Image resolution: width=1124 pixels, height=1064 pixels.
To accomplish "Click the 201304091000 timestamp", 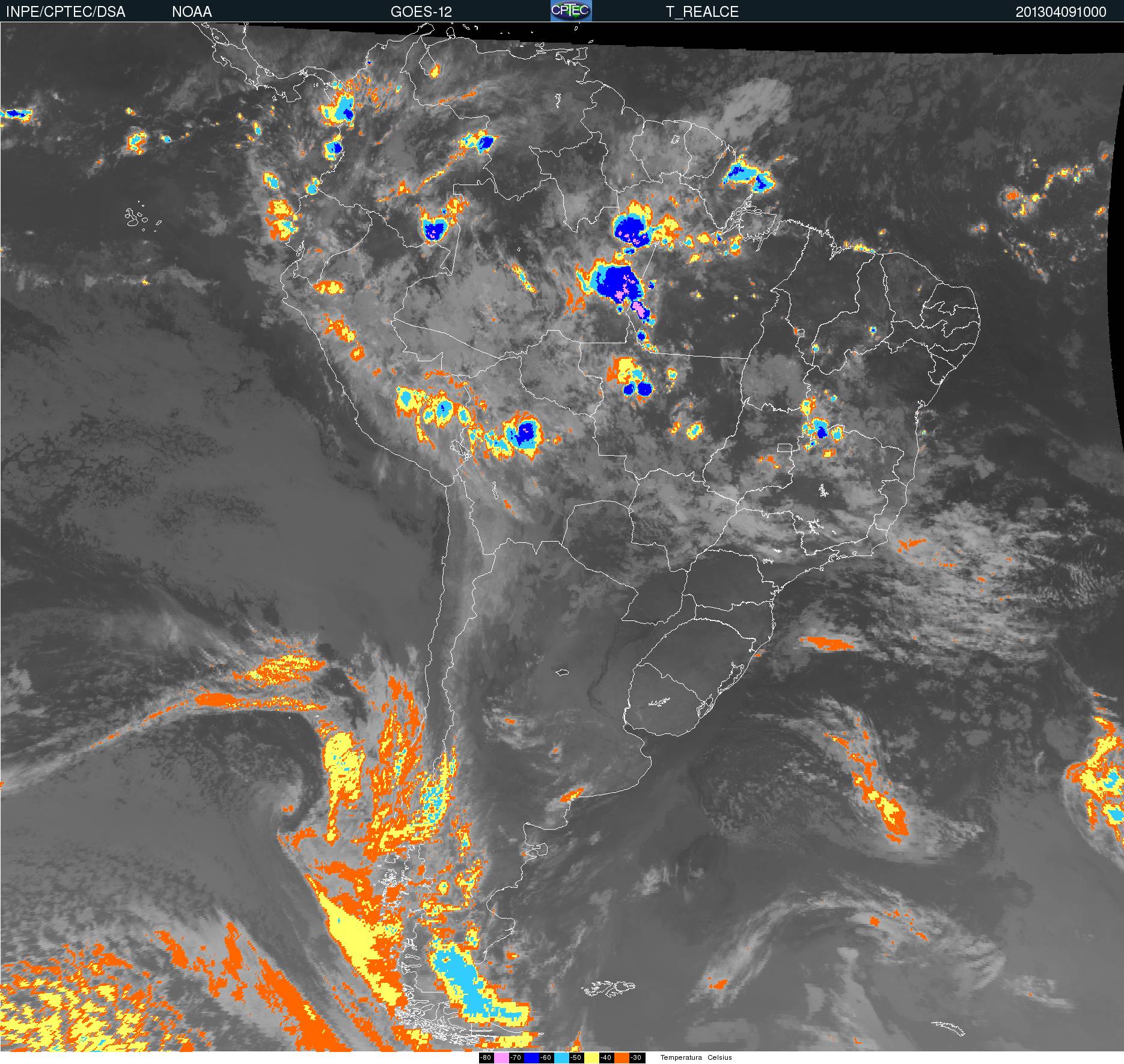I will coord(1061,12).
